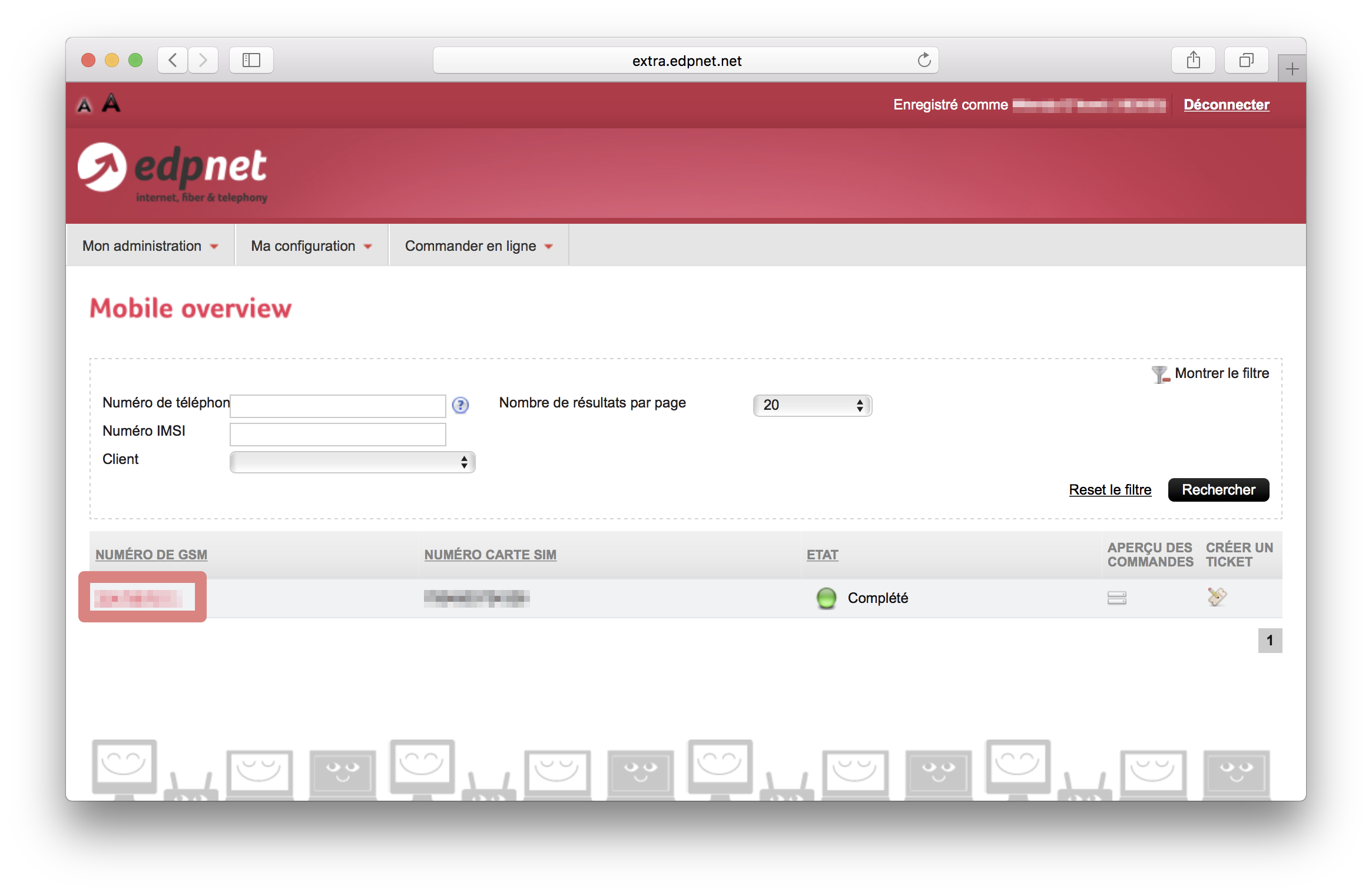The image size is (1372, 895).
Task: Change results per page to 20
Action: click(812, 405)
